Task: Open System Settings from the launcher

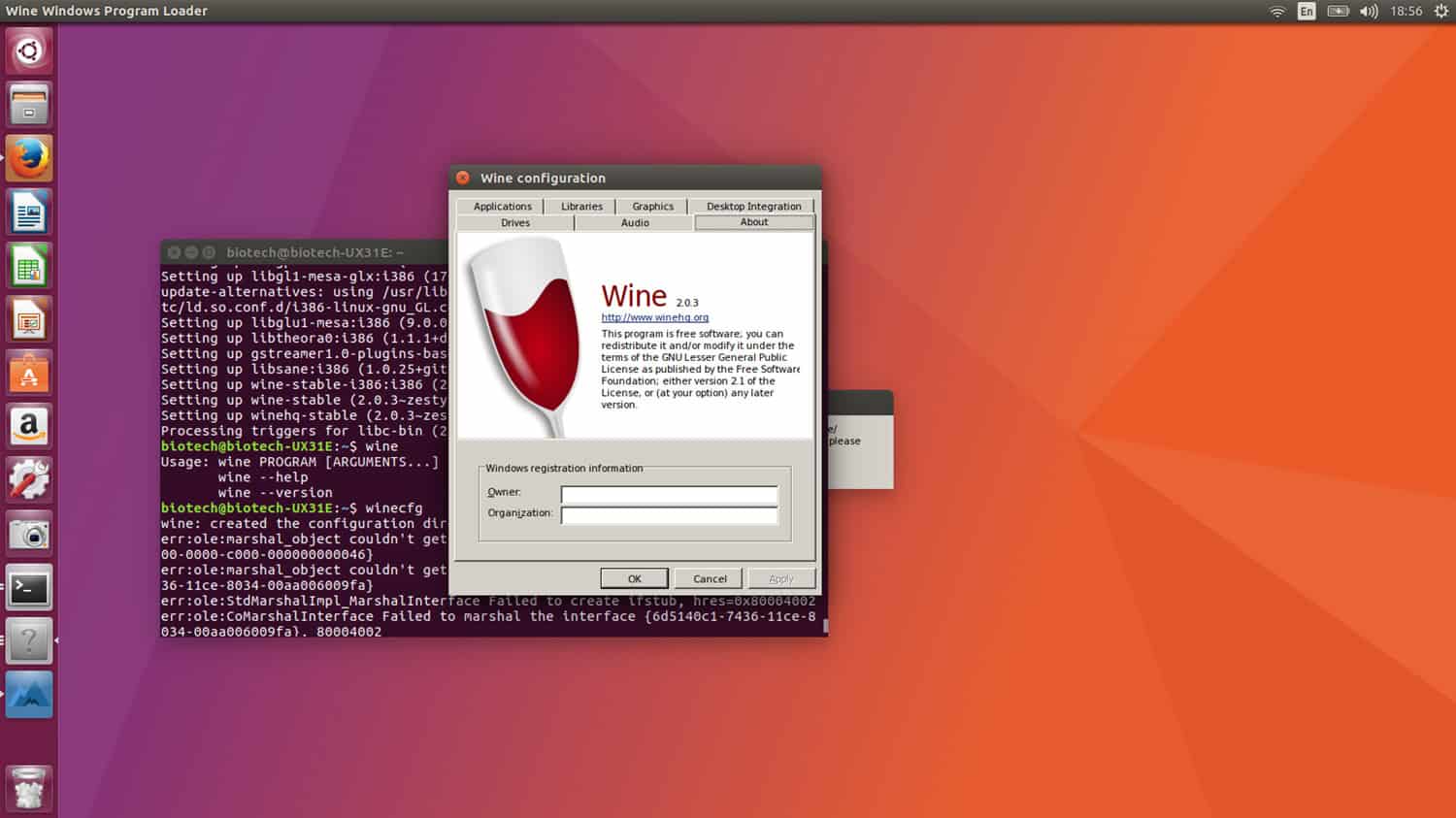Action: tap(29, 480)
